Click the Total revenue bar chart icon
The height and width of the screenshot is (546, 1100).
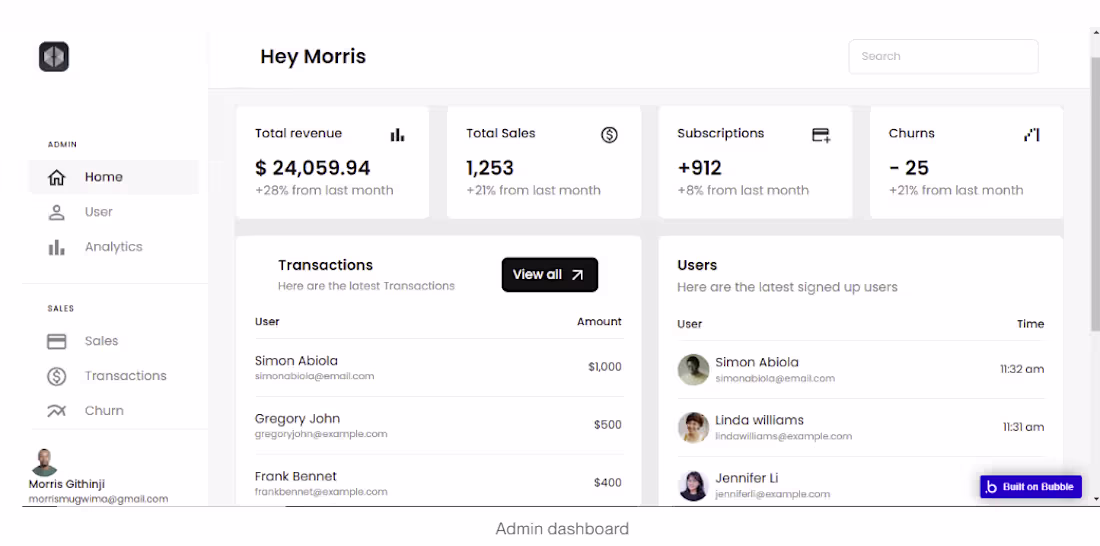point(397,135)
